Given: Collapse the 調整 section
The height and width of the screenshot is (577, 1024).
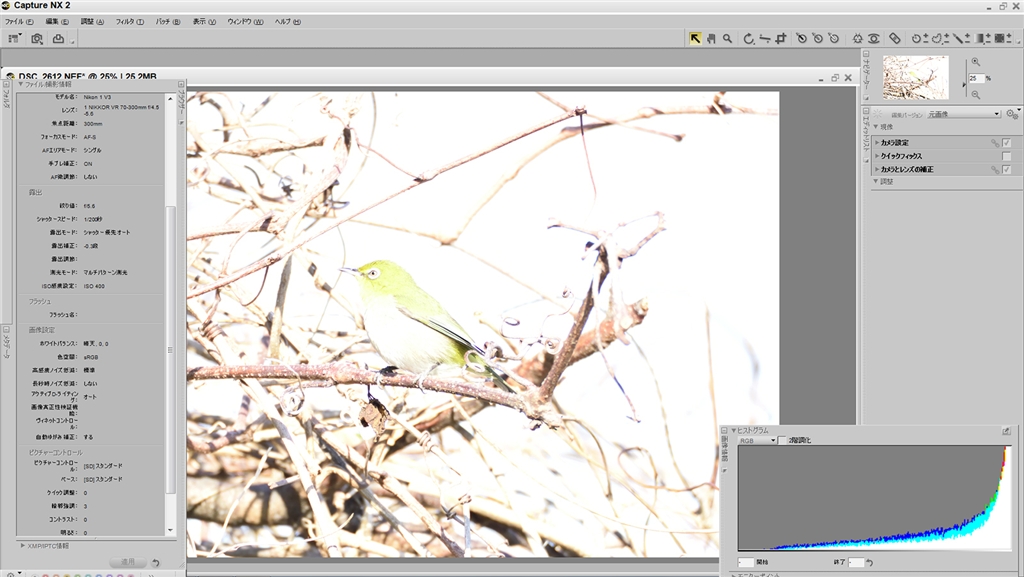Looking at the screenshot, I should (876, 181).
